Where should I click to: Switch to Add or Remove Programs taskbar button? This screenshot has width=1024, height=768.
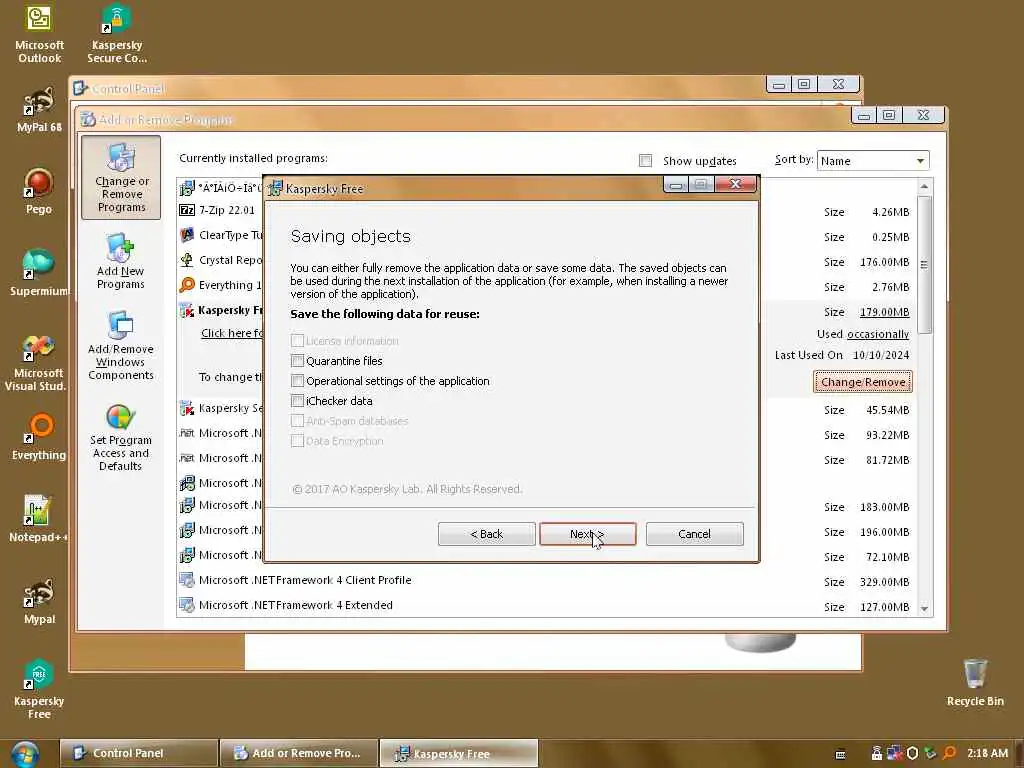(x=299, y=753)
